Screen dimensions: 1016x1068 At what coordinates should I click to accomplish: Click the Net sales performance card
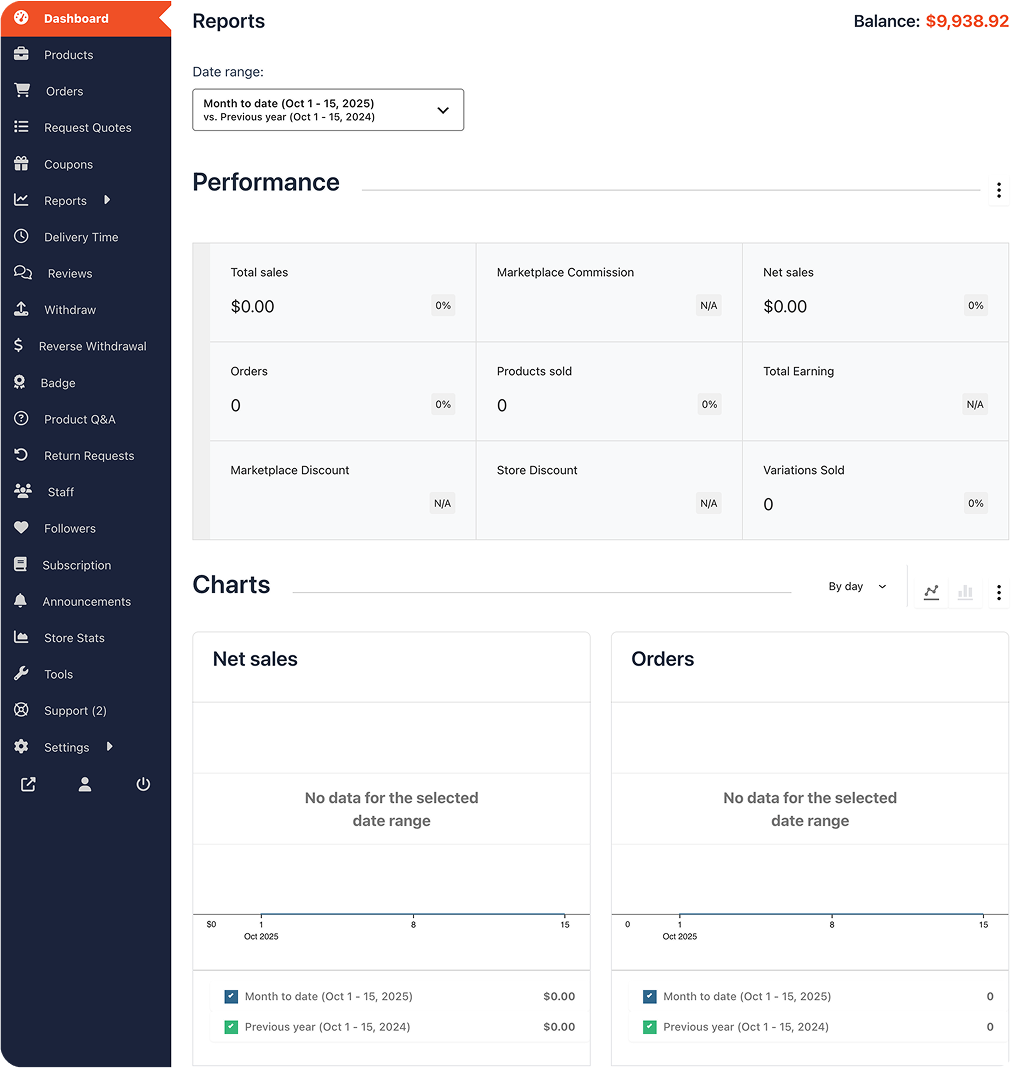point(875,292)
